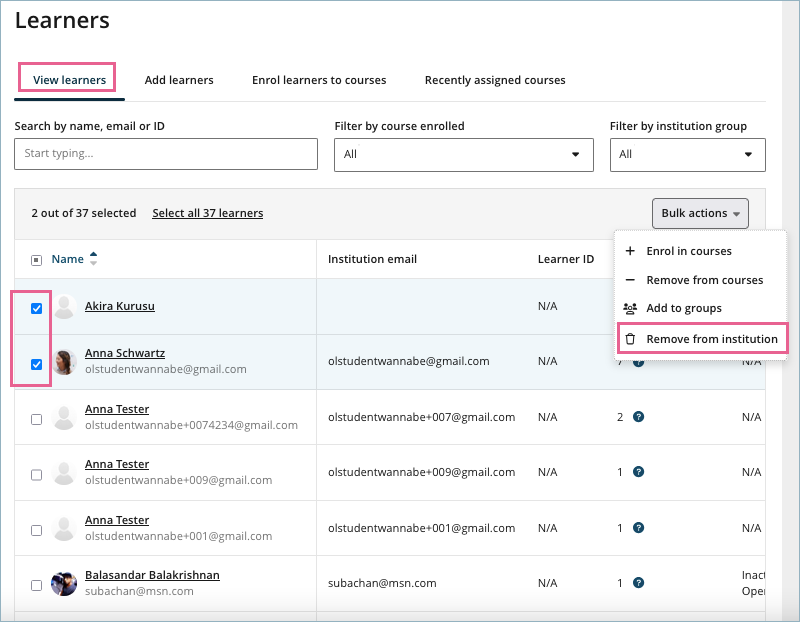Toggle the select-all checkbox in table header
The height and width of the screenshot is (622, 800).
pyautogui.click(x=37, y=260)
